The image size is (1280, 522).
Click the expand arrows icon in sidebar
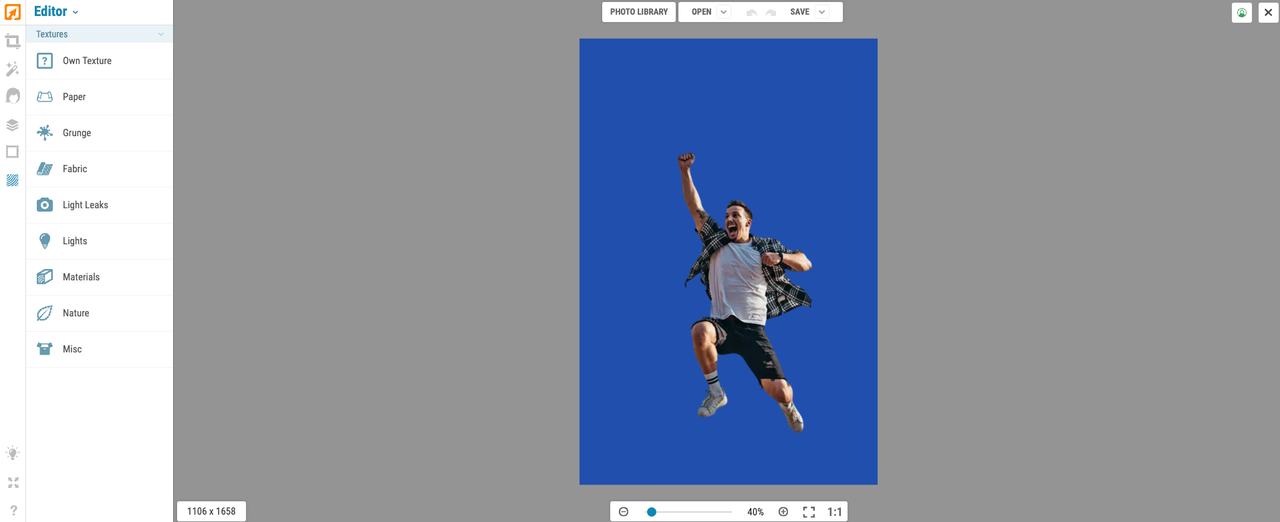pos(12,482)
